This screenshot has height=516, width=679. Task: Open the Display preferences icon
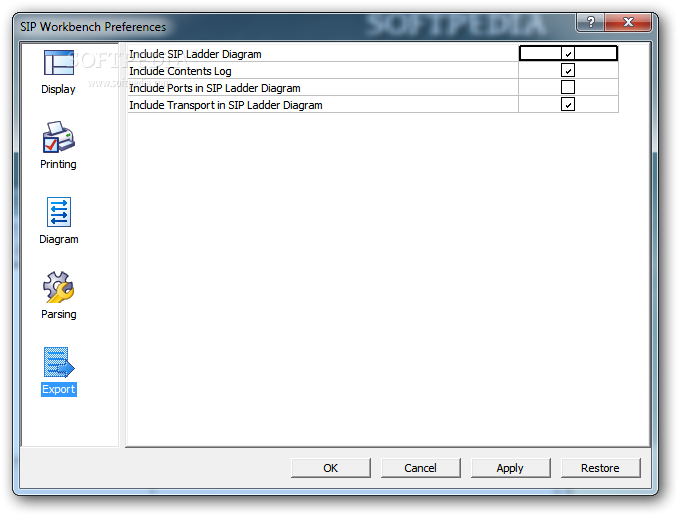[x=58, y=63]
